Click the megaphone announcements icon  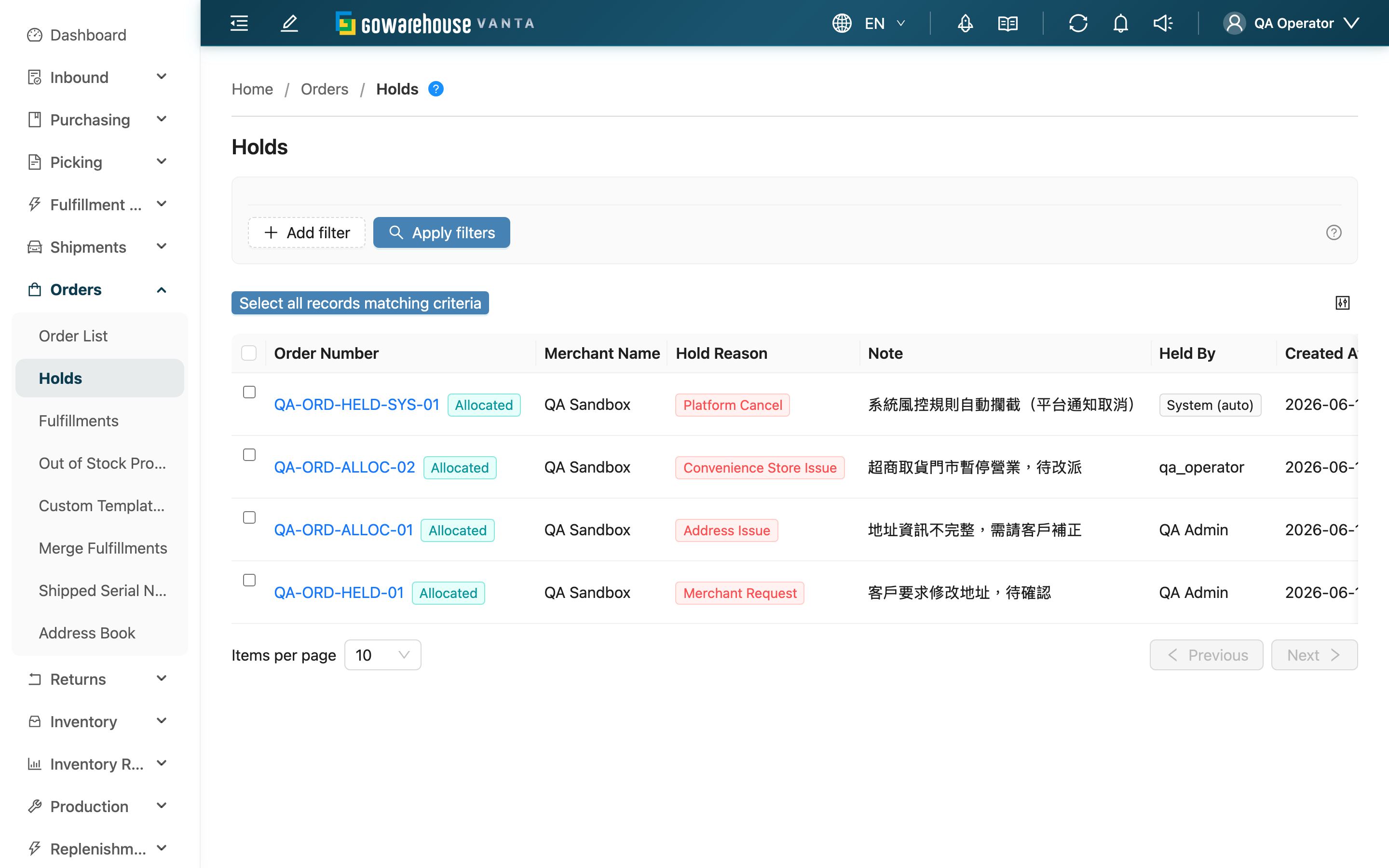pyautogui.click(x=1163, y=23)
